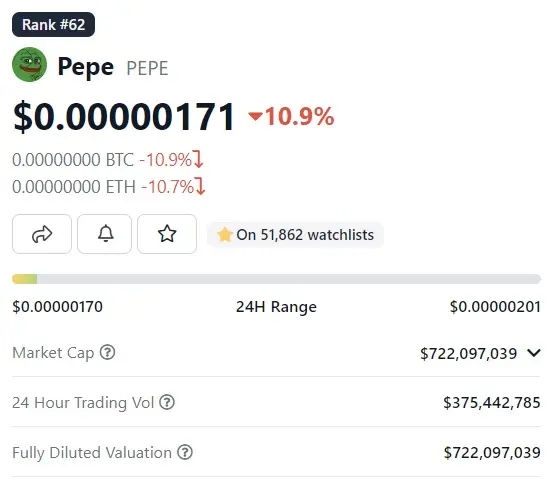Open price alert bell icon
The height and width of the screenshot is (486, 551).
[105, 234]
